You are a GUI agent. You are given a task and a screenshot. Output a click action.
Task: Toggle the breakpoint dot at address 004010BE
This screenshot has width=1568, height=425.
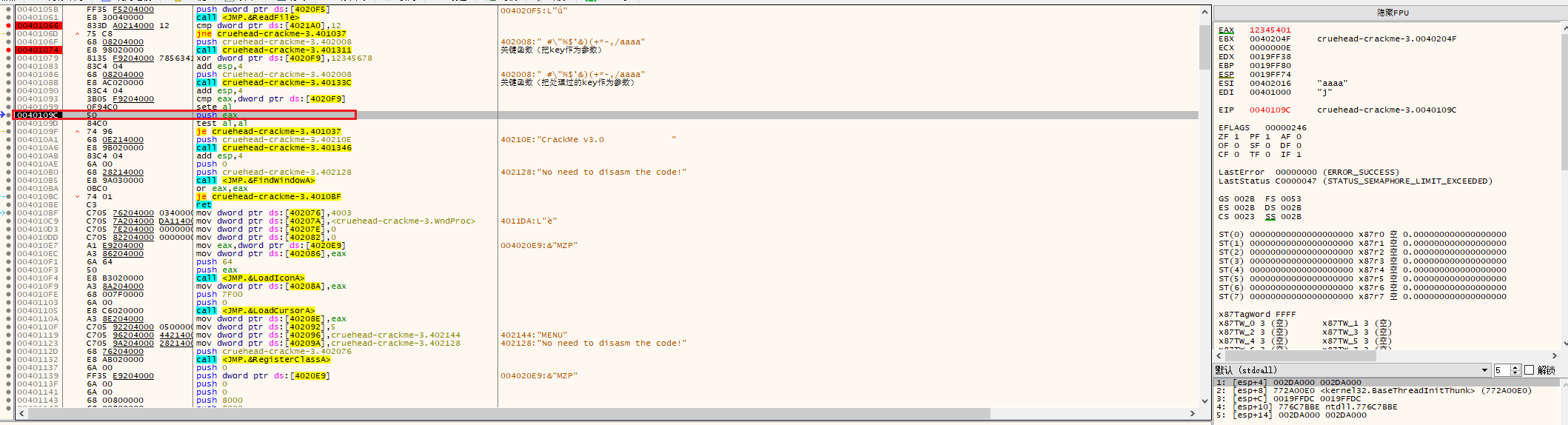coord(8,205)
